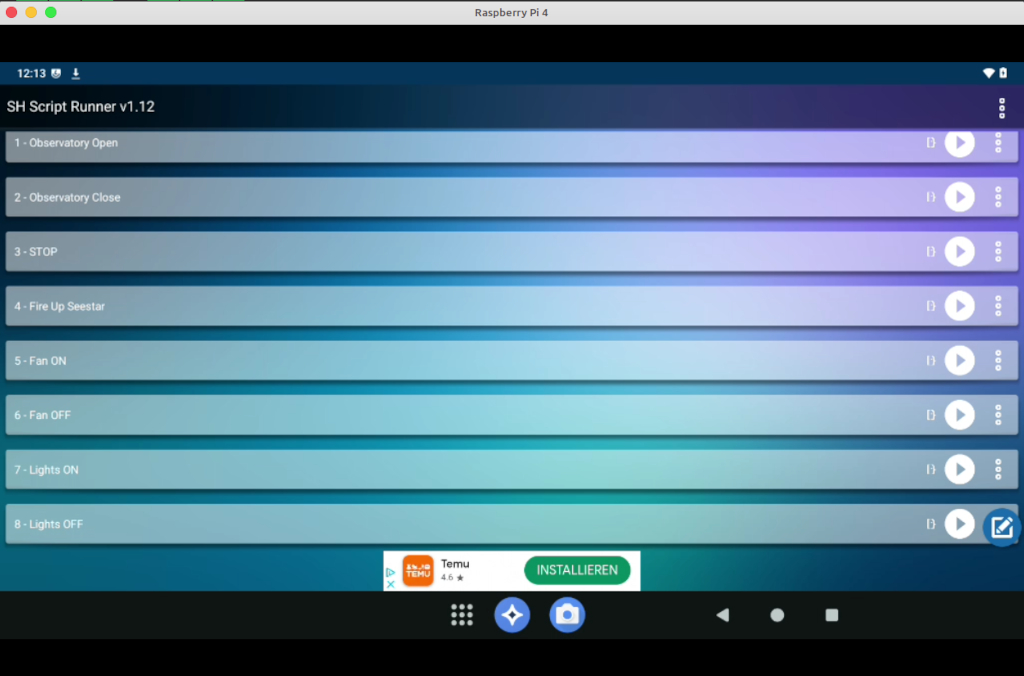Play the Lights ON script
This screenshot has width=1024, height=676.
pos(959,469)
